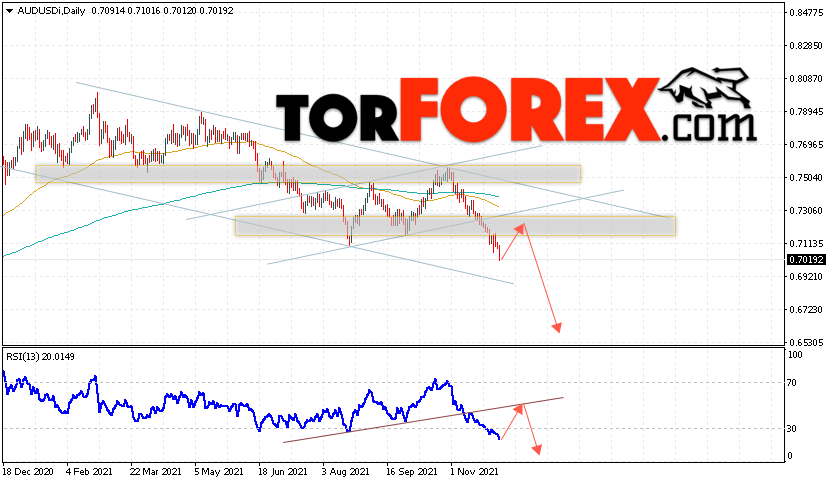Select the 16 Sep 2021 date label
The width and height of the screenshot is (830, 483).
[x=411, y=471]
